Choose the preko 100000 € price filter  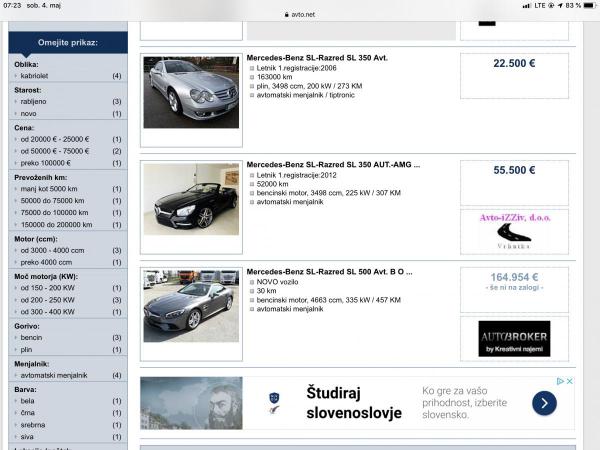[45, 163]
